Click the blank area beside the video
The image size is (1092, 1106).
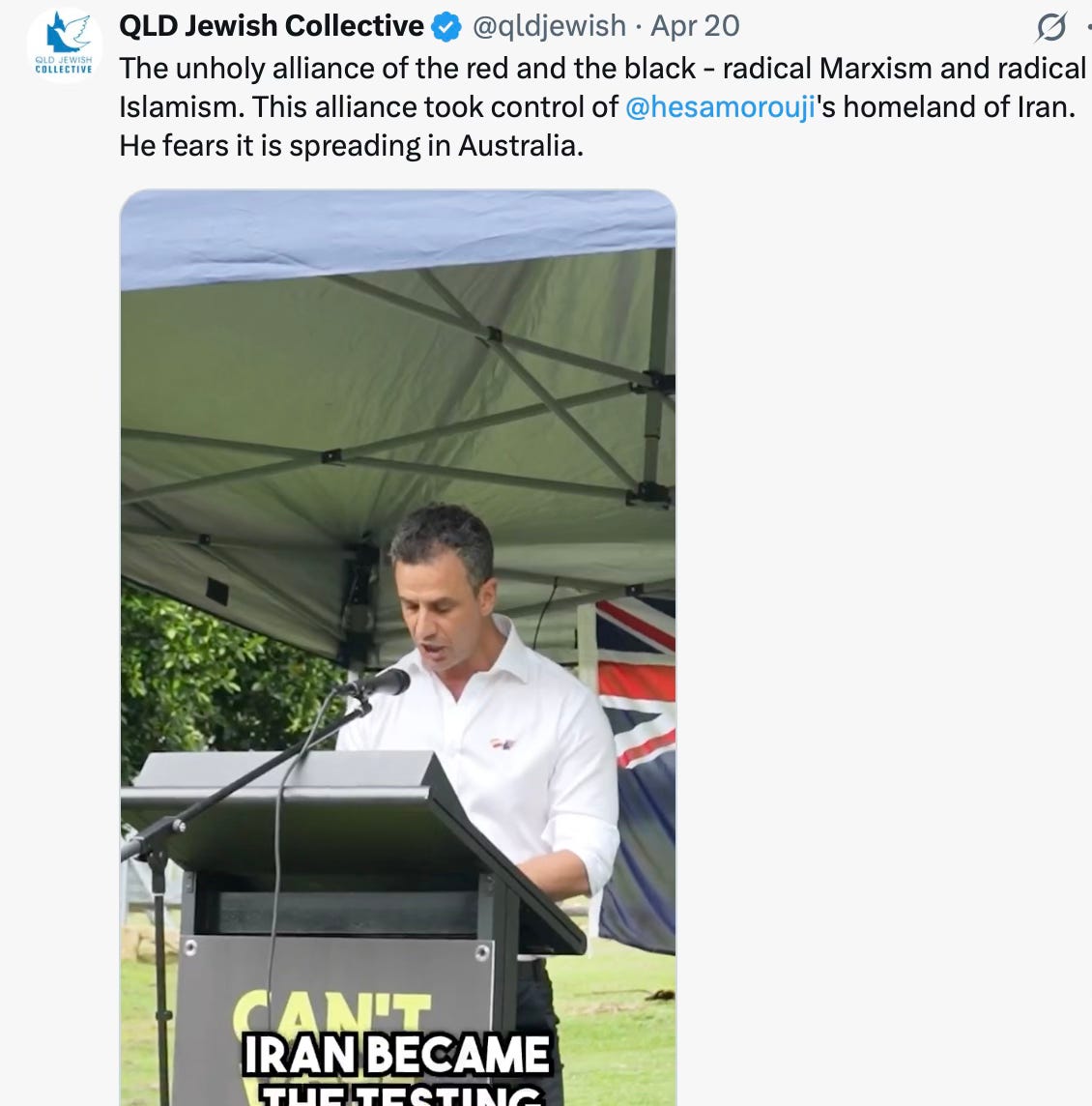[881, 635]
